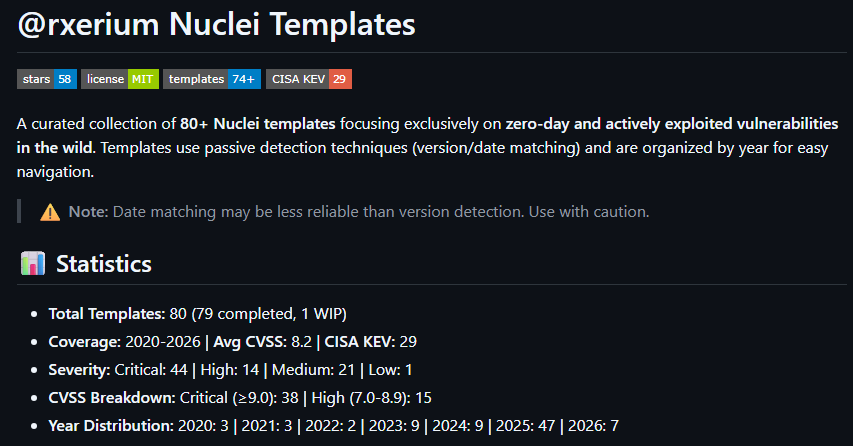This screenshot has width=853, height=446.
Task: Click the stars 58 badge
Action: (x=46, y=79)
